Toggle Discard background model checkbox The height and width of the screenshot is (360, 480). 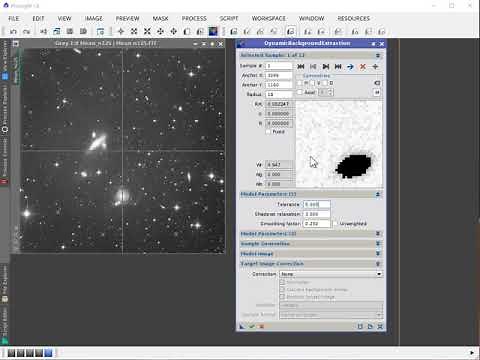coord(282,289)
